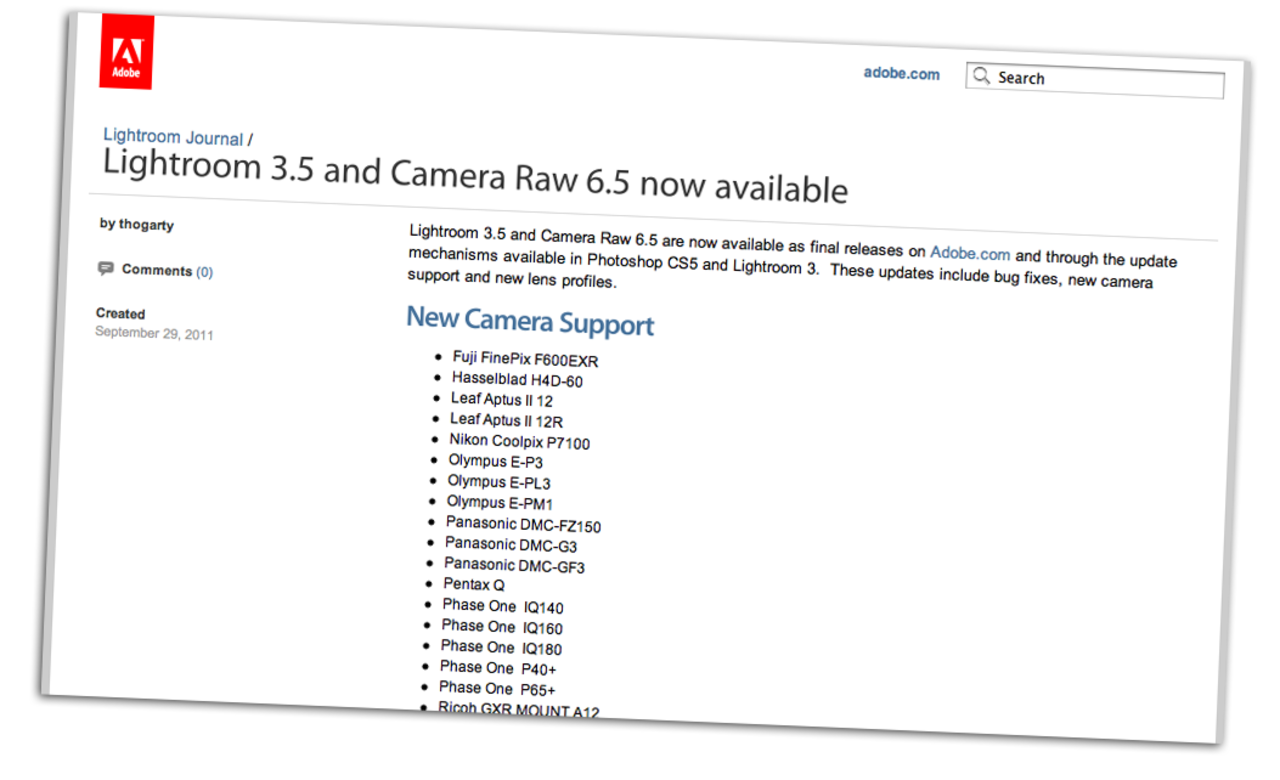The image size is (1280, 780).
Task: Click the Phase One IQ180 entry
Action: pyautogui.click(x=502, y=646)
